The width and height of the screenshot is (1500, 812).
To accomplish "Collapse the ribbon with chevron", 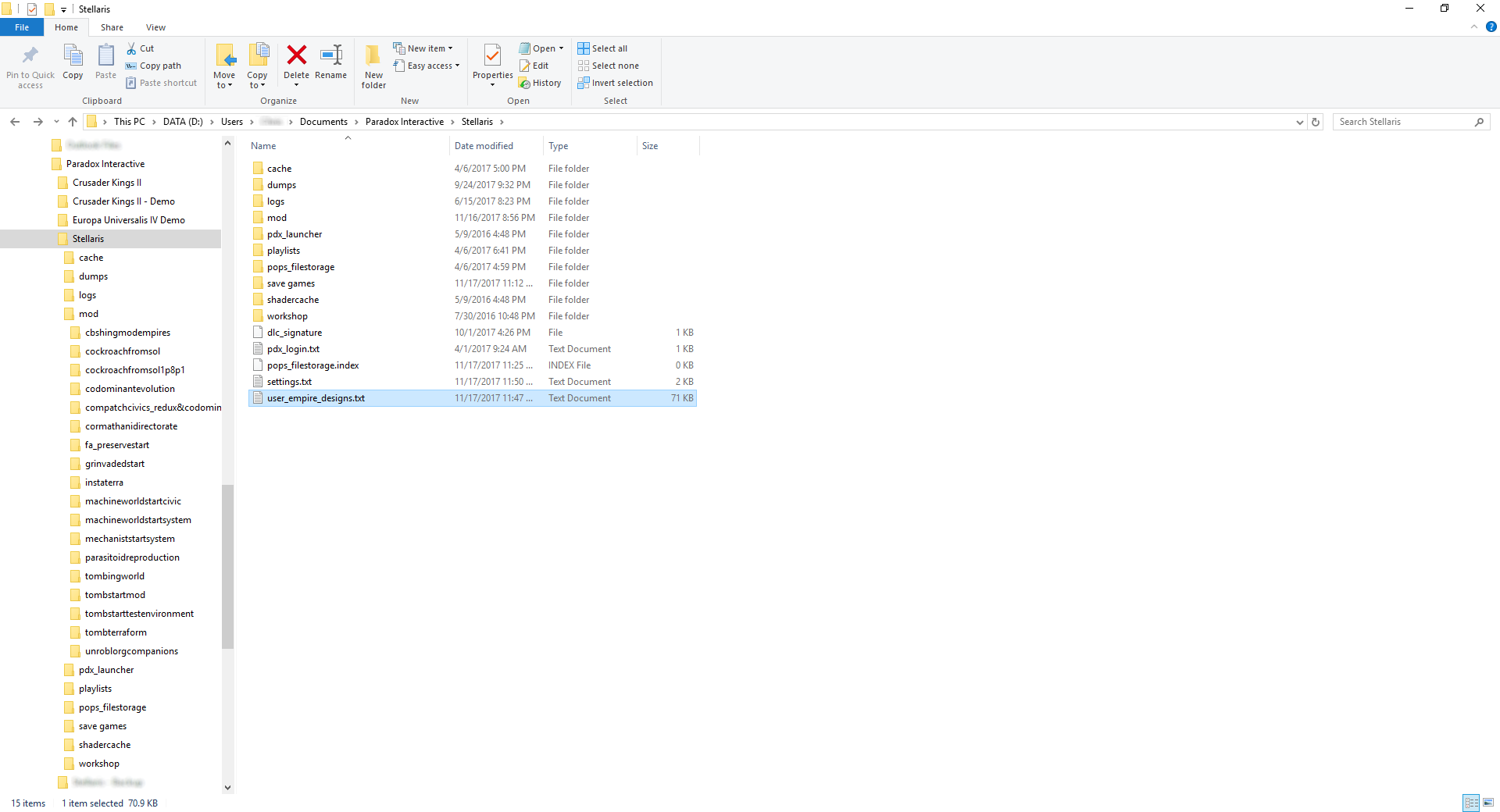I will click(x=1474, y=27).
